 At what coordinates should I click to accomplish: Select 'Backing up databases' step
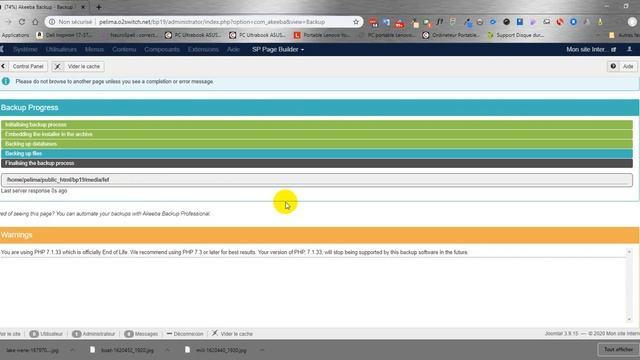(317, 144)
